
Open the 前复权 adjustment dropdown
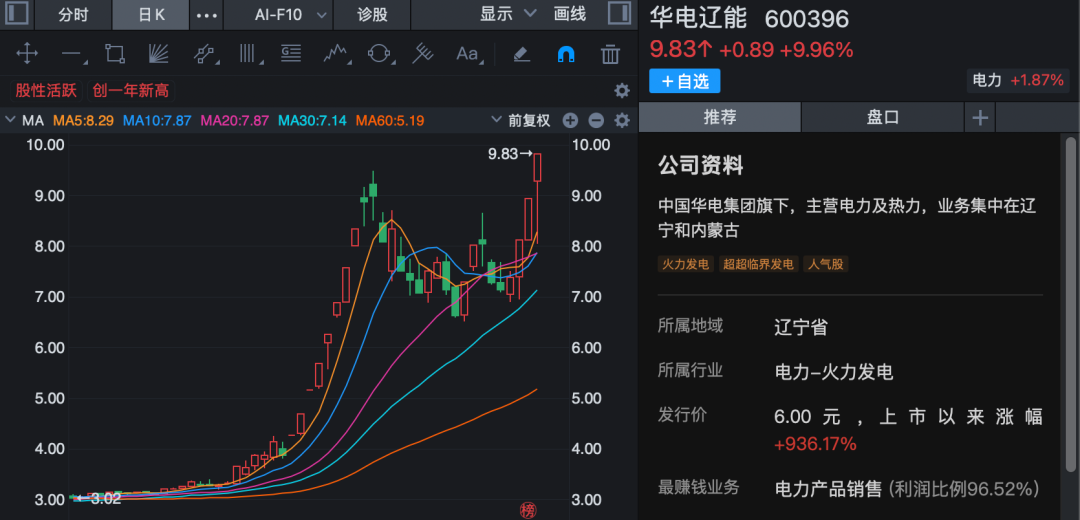520,121
